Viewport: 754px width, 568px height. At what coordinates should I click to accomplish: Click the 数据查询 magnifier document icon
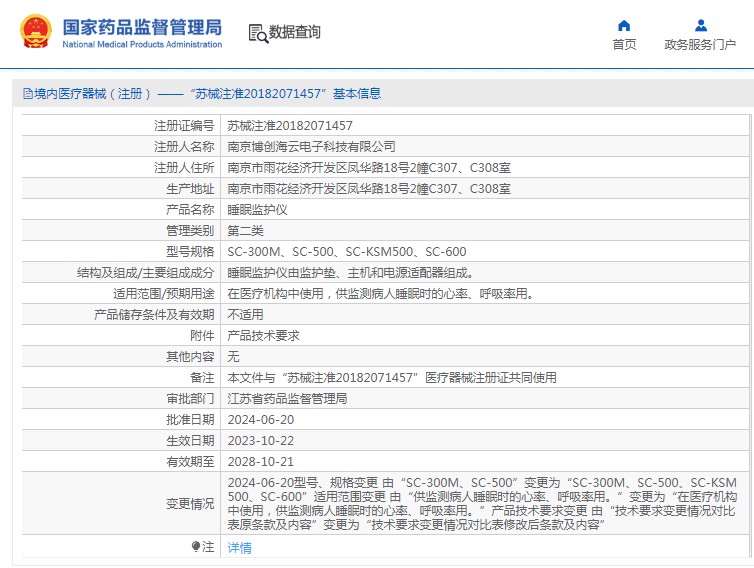(257, 33)
